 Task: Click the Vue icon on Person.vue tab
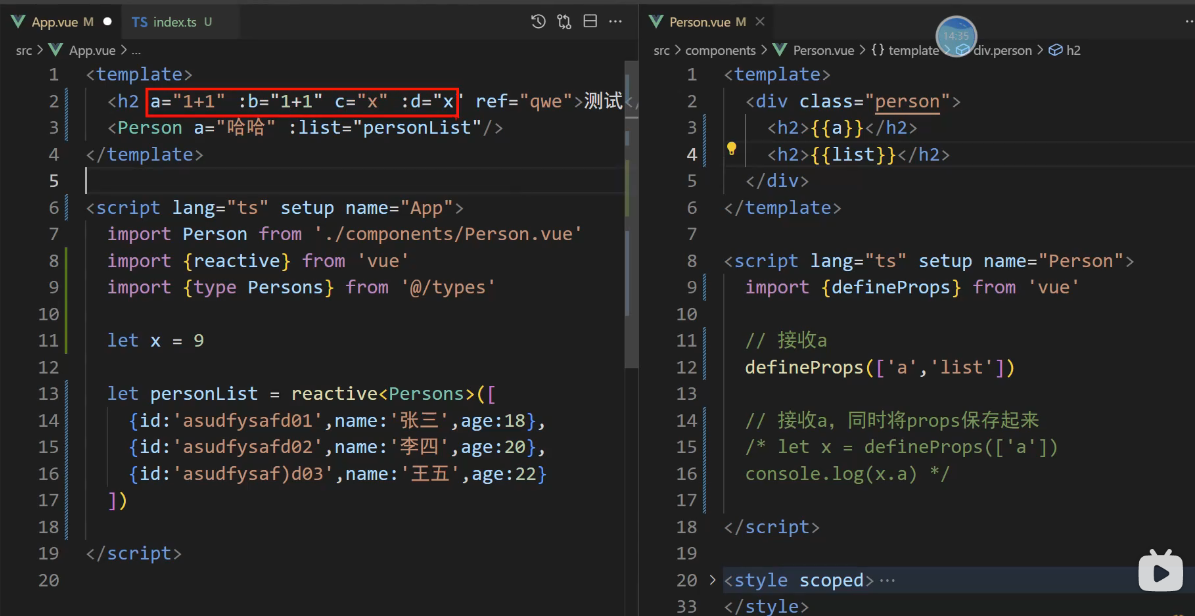(655, 22)
